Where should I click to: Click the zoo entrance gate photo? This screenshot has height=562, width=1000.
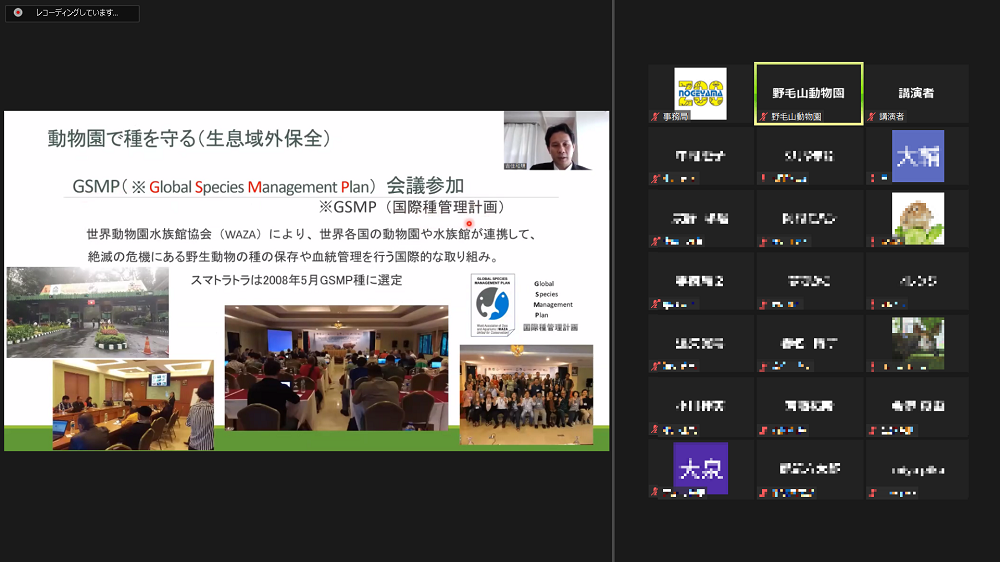[88, 311]
